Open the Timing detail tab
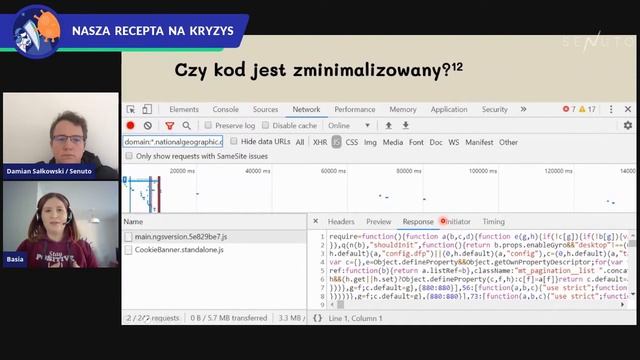This screenshot has width=640, height=360. coord(494,222)
